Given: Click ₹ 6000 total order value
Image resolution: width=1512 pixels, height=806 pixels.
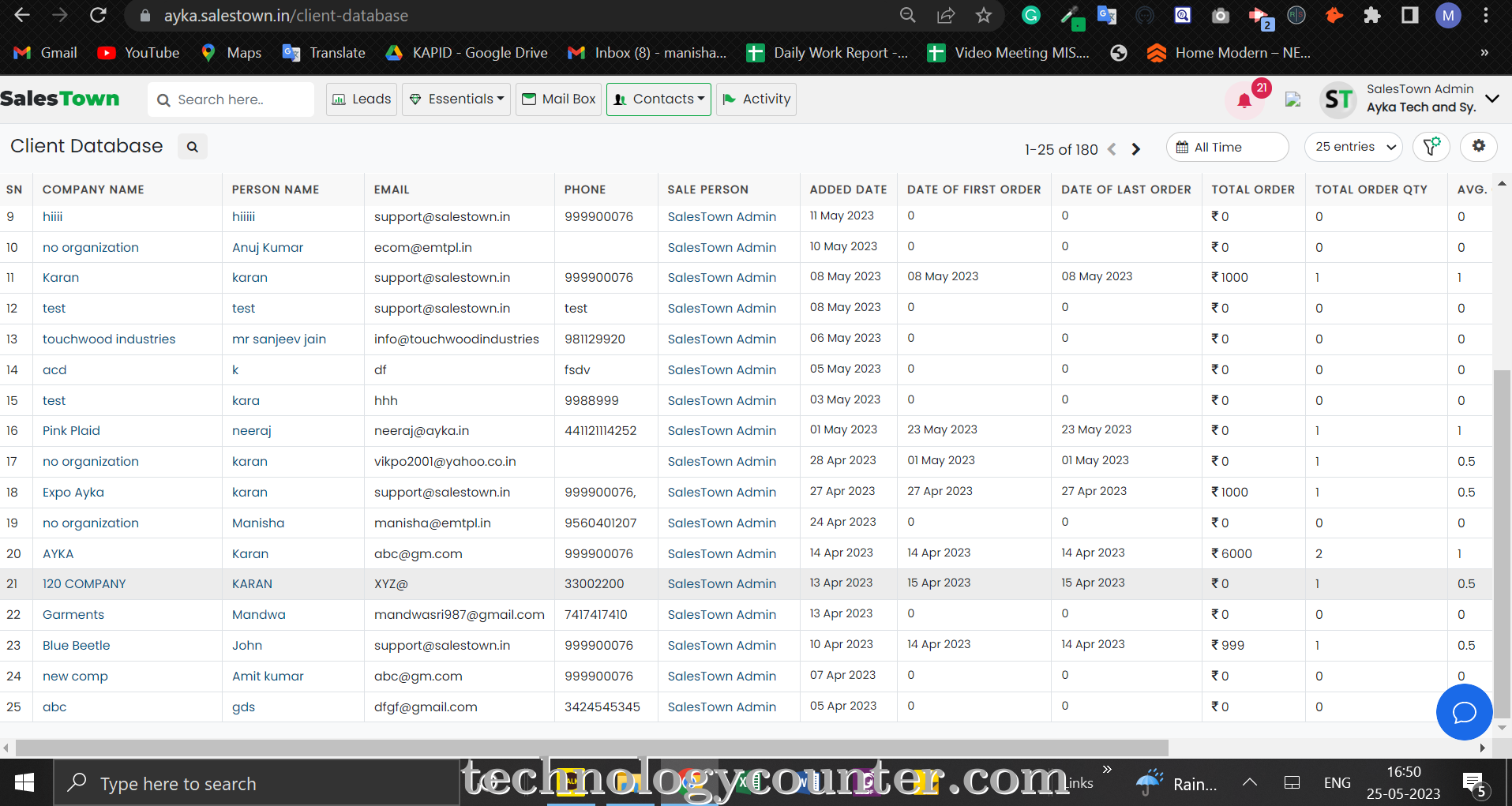Looking at the screenshot, I should click(x=1232, y=553).
